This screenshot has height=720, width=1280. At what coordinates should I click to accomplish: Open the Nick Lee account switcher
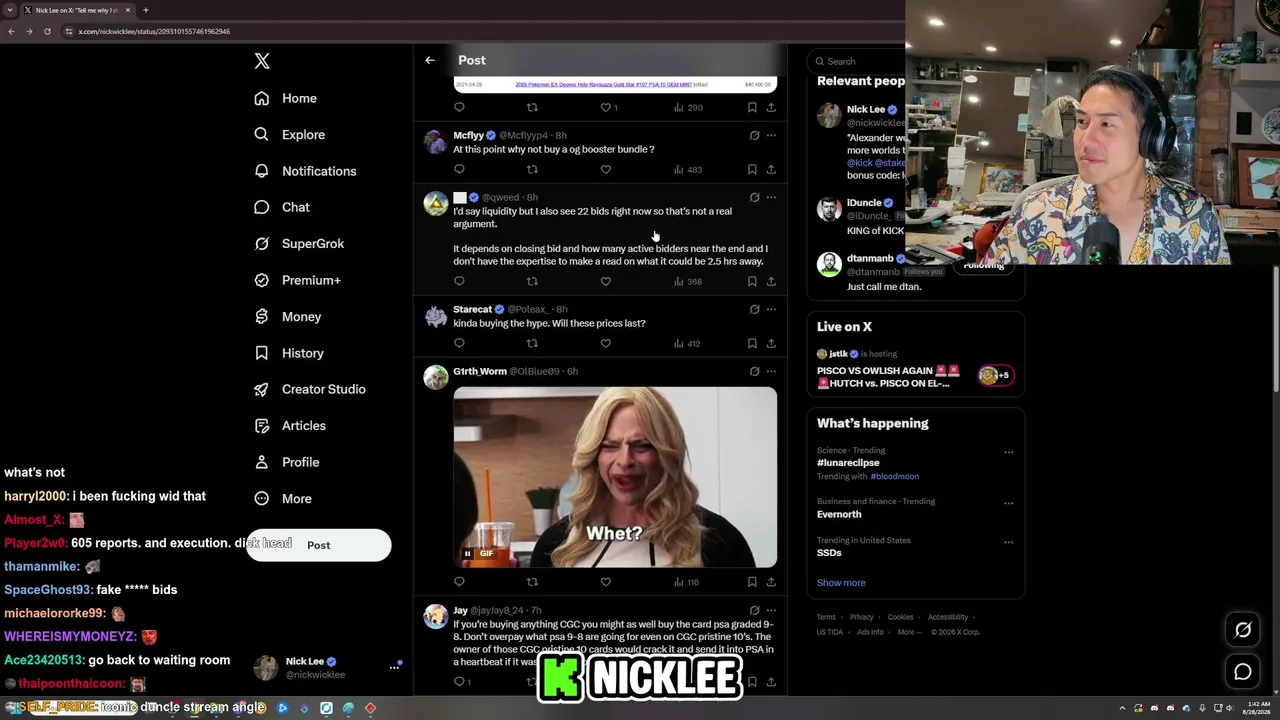328,668
